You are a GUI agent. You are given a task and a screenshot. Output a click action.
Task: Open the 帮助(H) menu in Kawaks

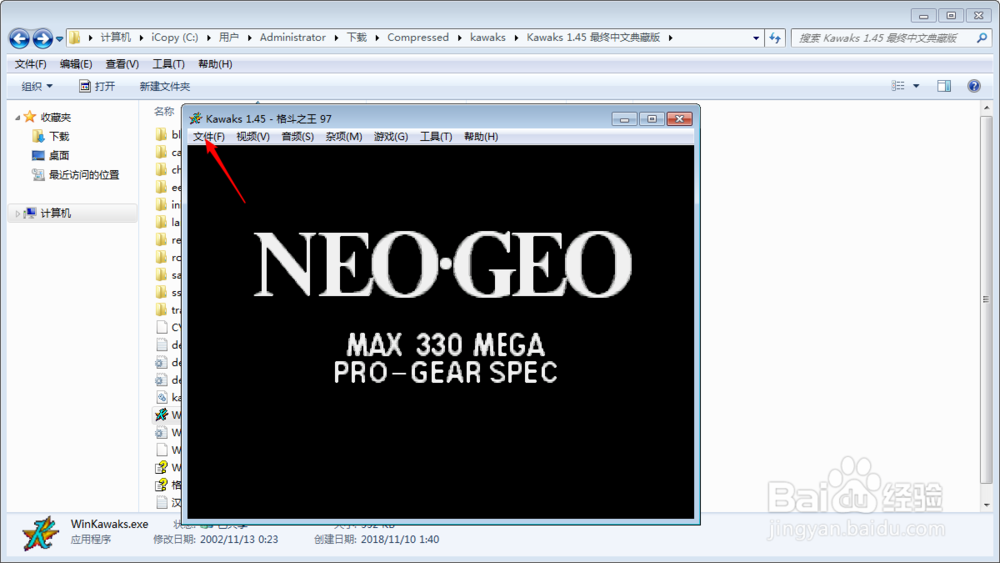481,136
